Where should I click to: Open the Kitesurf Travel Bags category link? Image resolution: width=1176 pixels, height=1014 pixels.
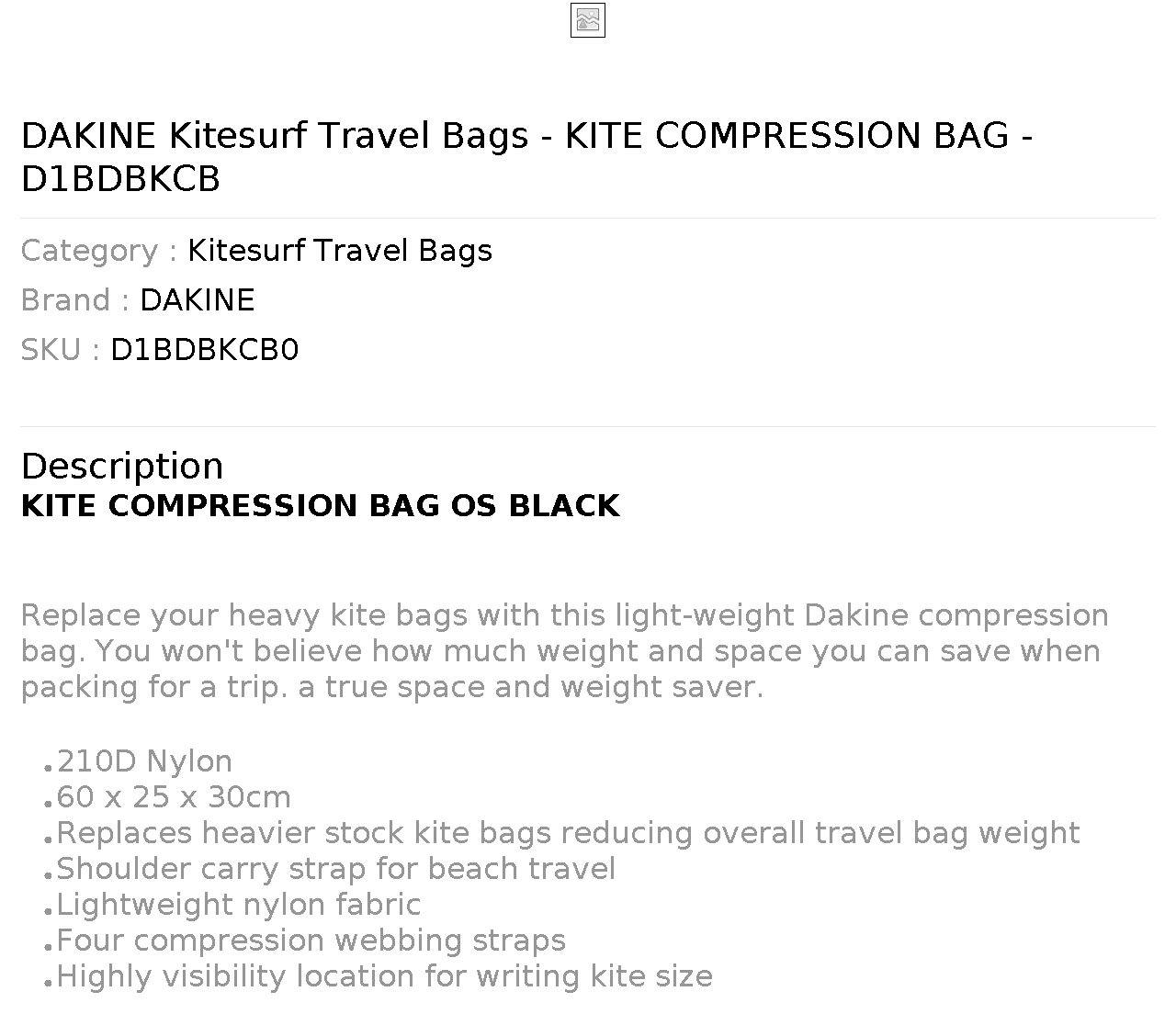point(340,251)
